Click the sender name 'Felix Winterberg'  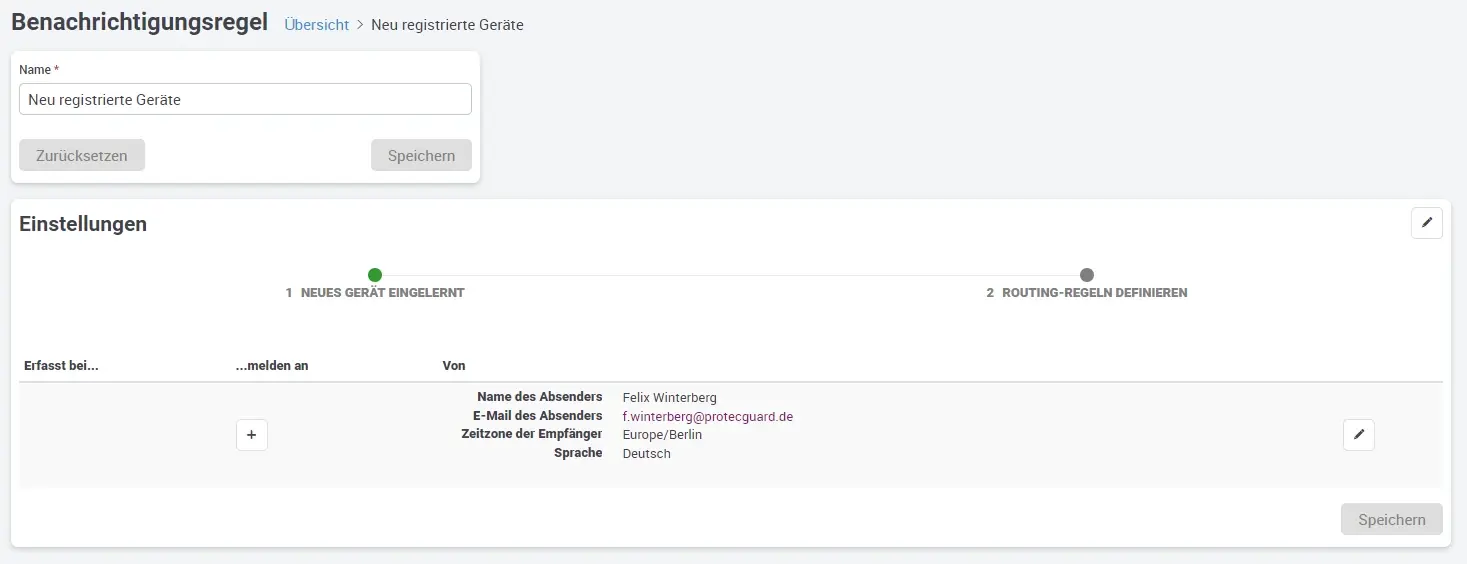point(669,398)
